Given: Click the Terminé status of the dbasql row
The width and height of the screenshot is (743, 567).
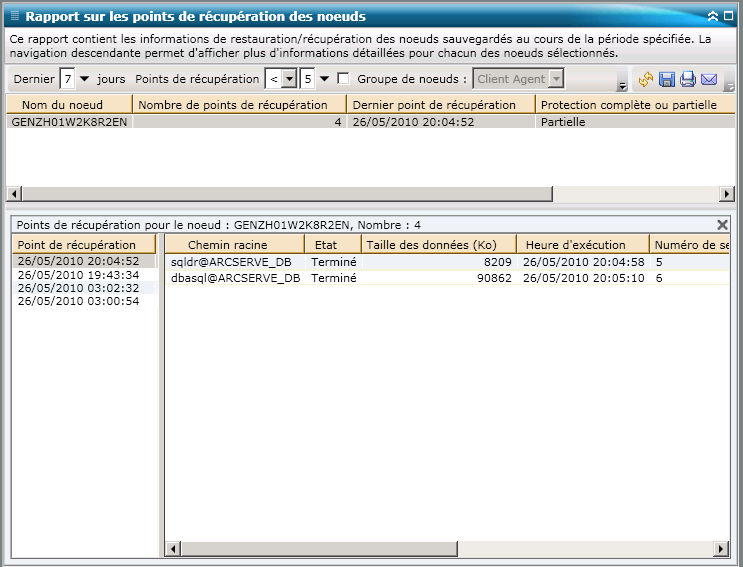Looking at the screenshot, I should coord(334,278).
